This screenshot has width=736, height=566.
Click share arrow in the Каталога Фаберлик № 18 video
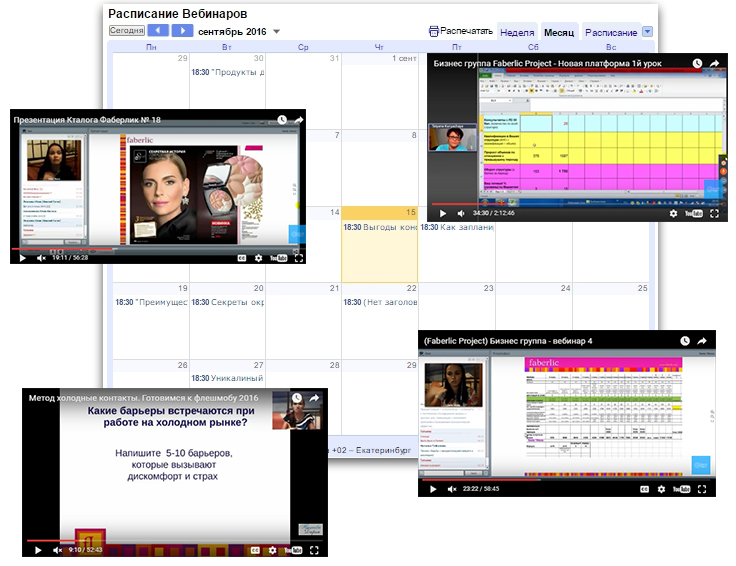(x=299, y=120)
